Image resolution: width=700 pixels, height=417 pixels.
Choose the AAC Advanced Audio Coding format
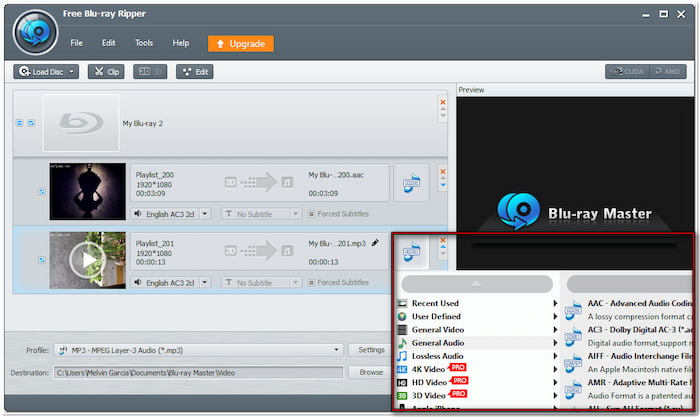628,309
